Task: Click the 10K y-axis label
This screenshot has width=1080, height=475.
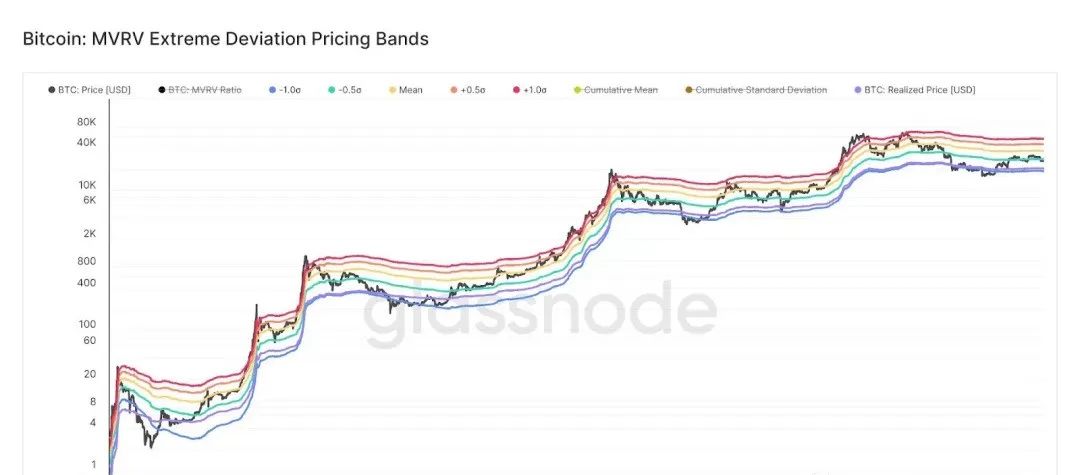Action: point(86,185)
